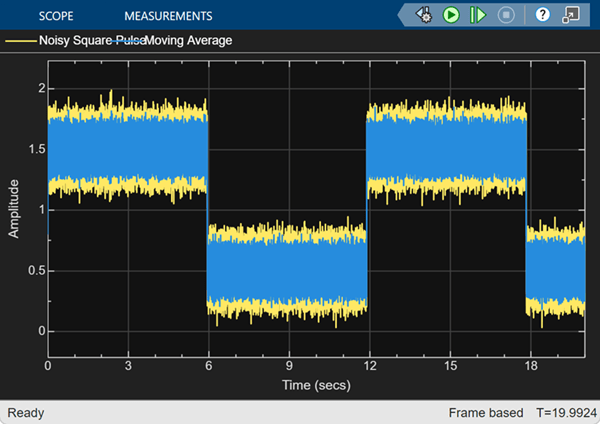
Task: Click the Frame based status text
Action: pyautogui.click(x=488, y=412)
